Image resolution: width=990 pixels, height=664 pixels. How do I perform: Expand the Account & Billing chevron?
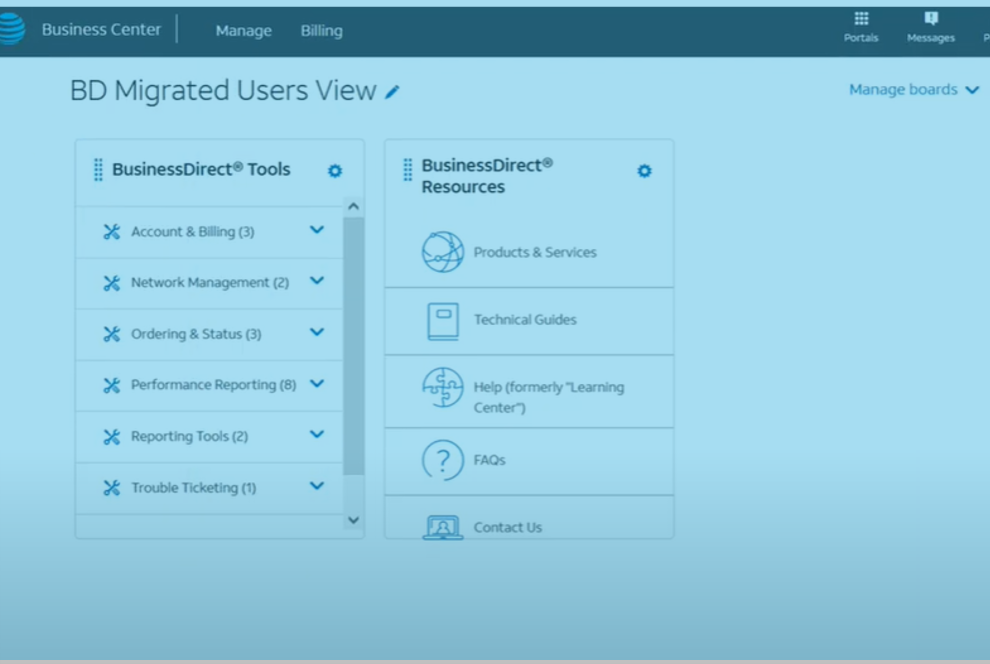[317, 230]
